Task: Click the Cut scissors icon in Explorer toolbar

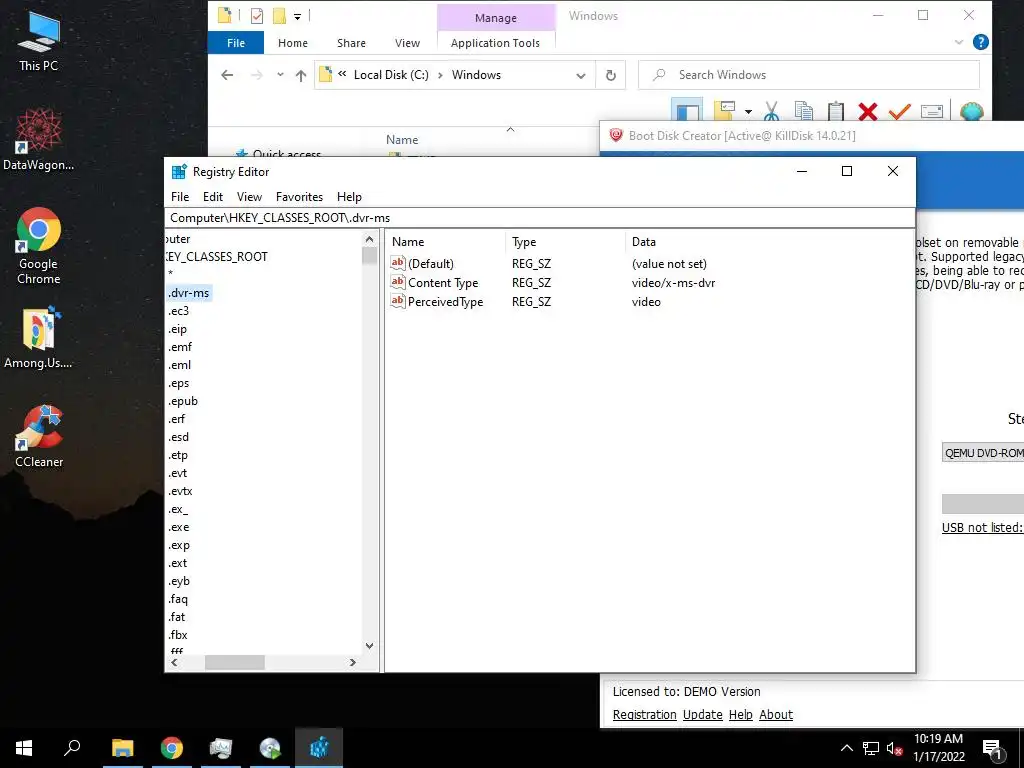Action: 771,111
